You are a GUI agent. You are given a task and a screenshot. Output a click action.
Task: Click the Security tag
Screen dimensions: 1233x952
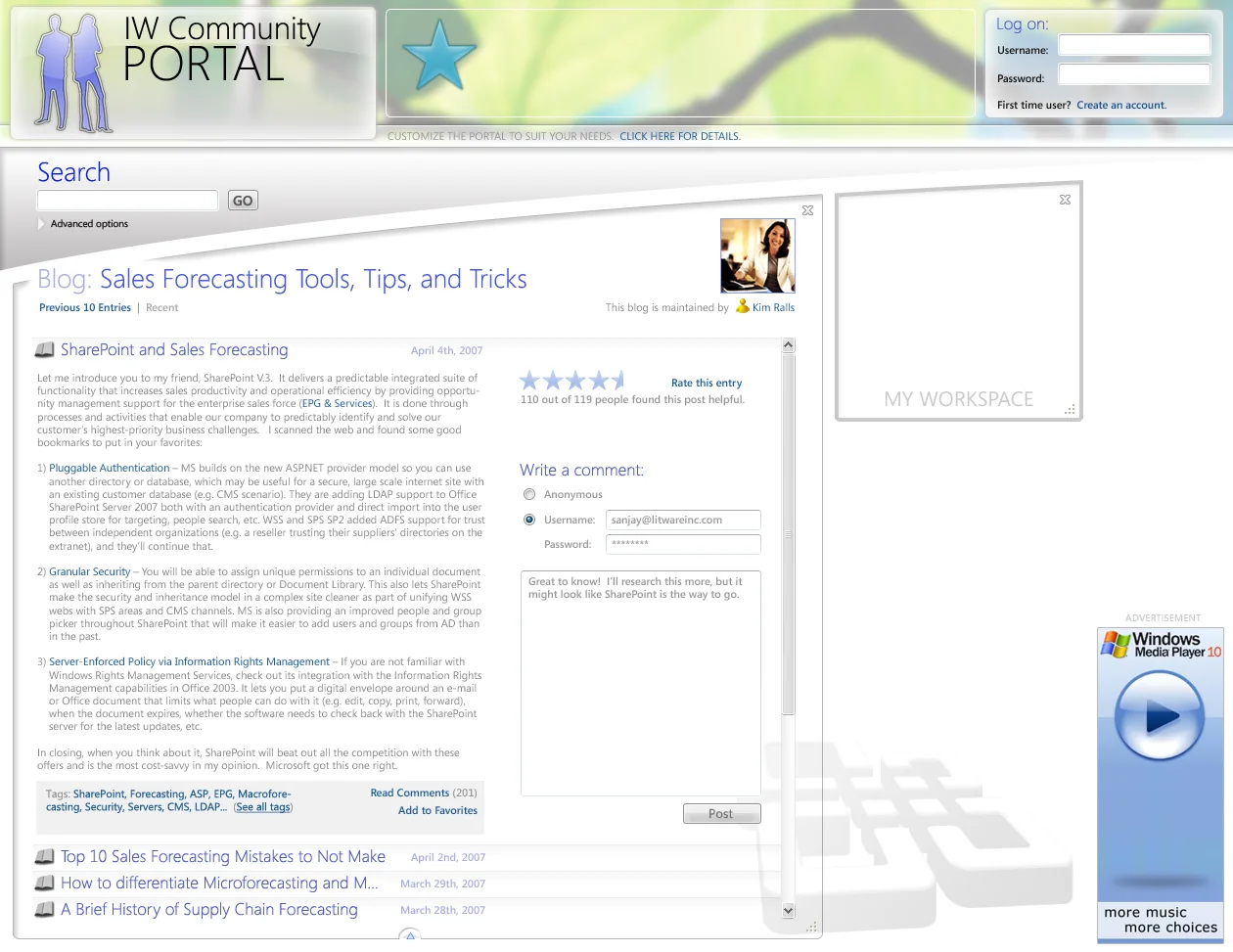pyautogui.click(x=103, y=807)
